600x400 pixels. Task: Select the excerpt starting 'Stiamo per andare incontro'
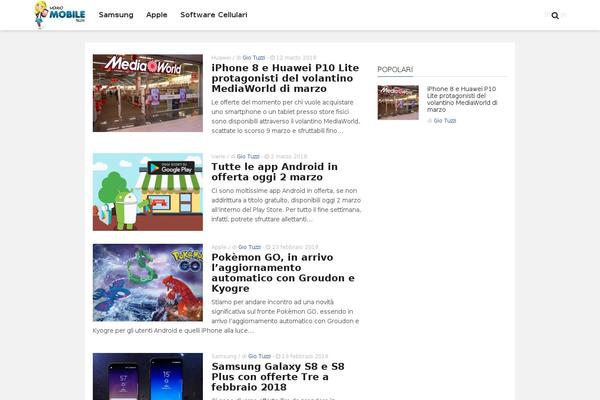[227, 316]
